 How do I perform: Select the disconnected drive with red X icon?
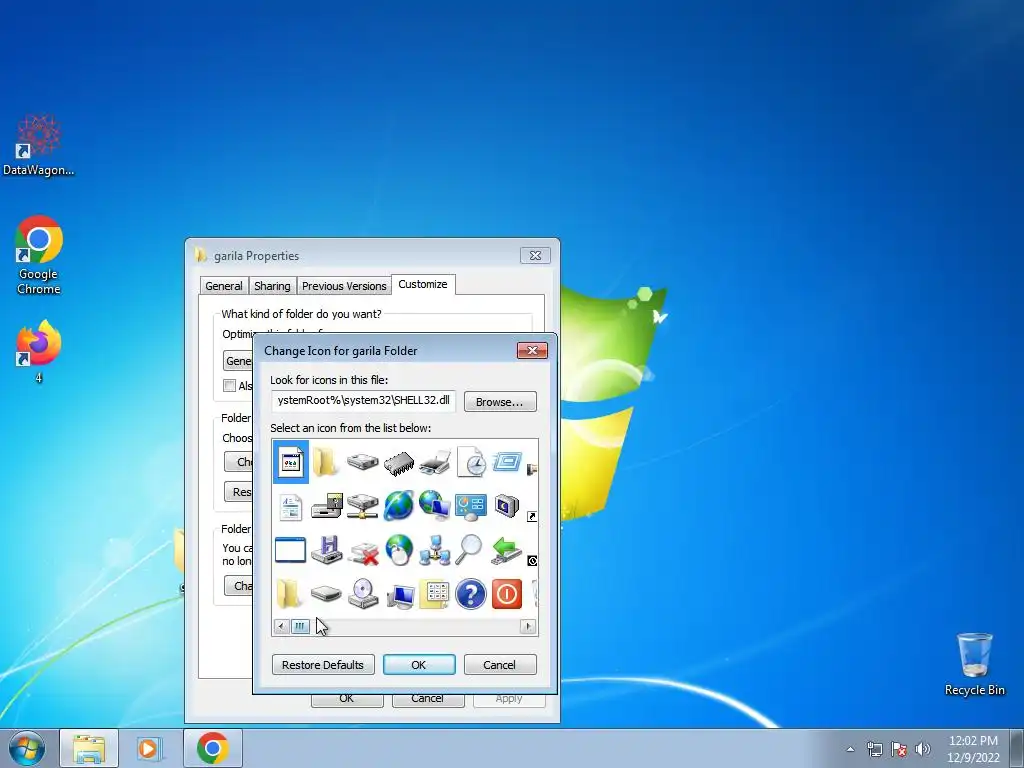click(x=363, y=552)
